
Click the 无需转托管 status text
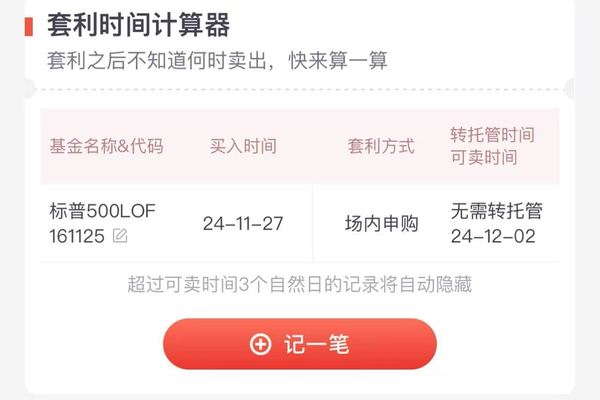(x=497, y=211)
